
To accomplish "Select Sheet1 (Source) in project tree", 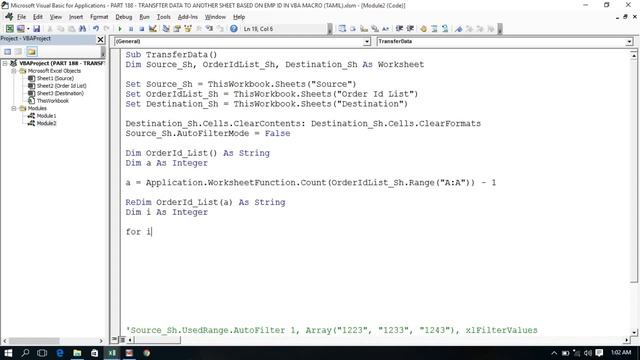I will [x=55, y=78].
